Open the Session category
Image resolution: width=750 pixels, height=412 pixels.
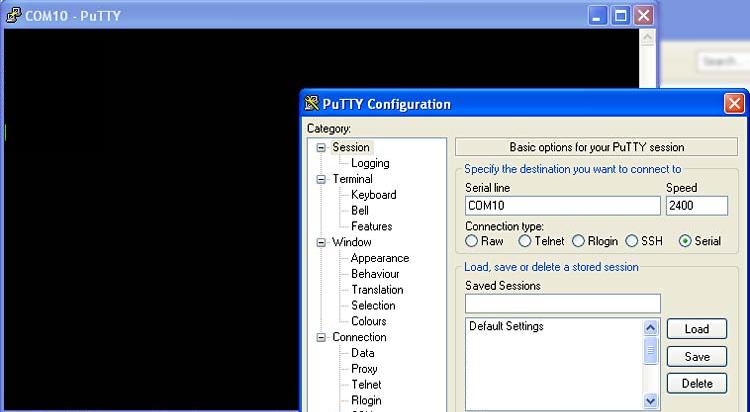coord(351,147)
